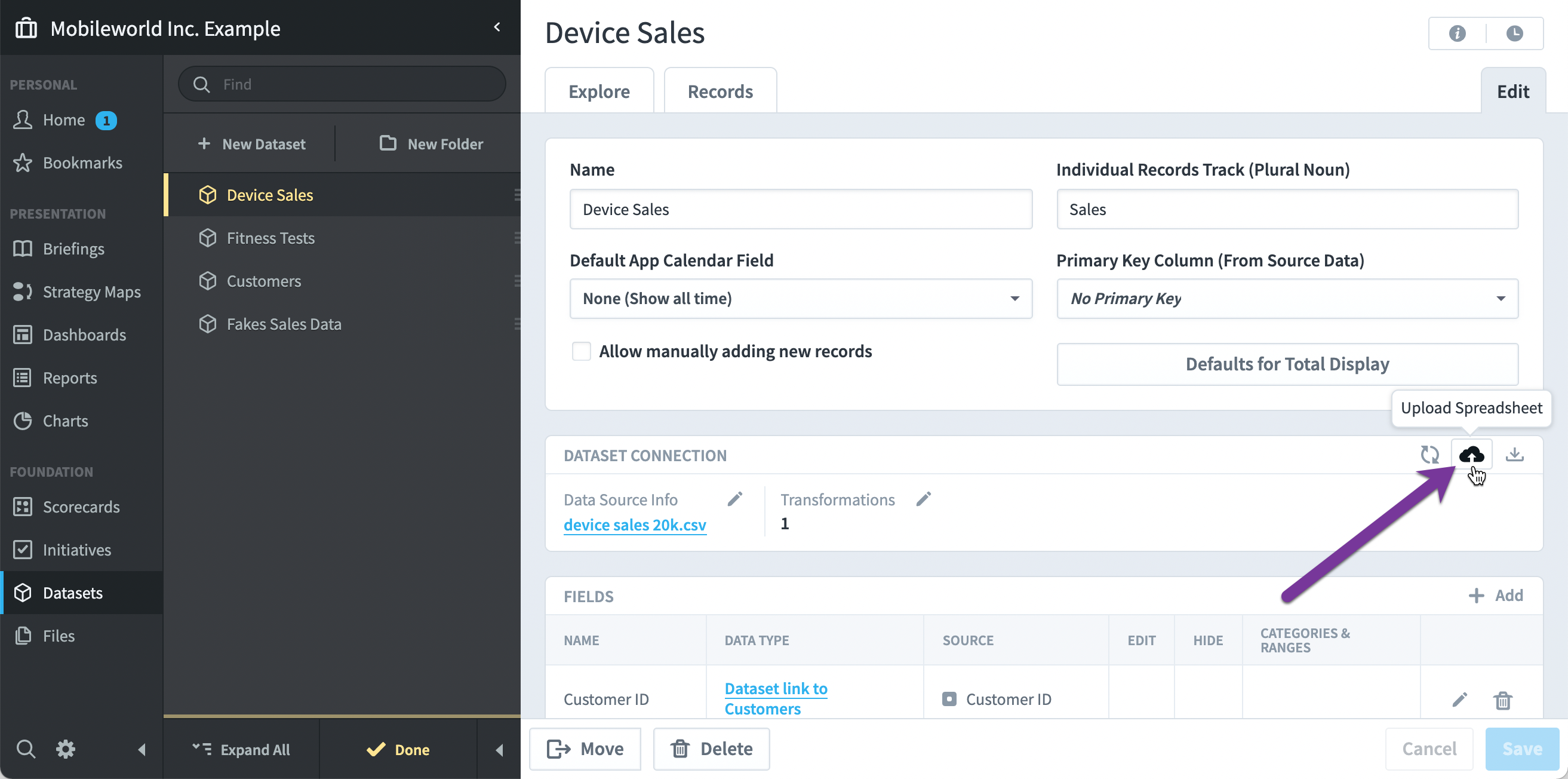1568x779 pixels.
Task: Click the refresh dataset connection icon
Action: click(1429, 455)
